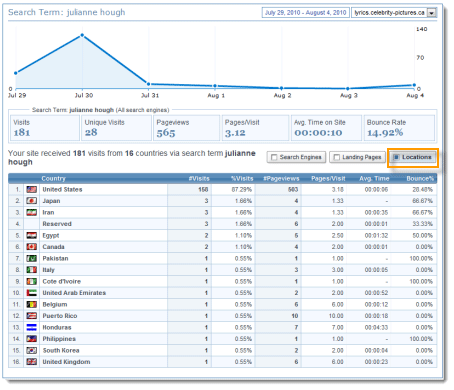Viewport: 454px width, 390px height.
Task: Select the Unique Visits 28 metric box
Action: point(116,128)
